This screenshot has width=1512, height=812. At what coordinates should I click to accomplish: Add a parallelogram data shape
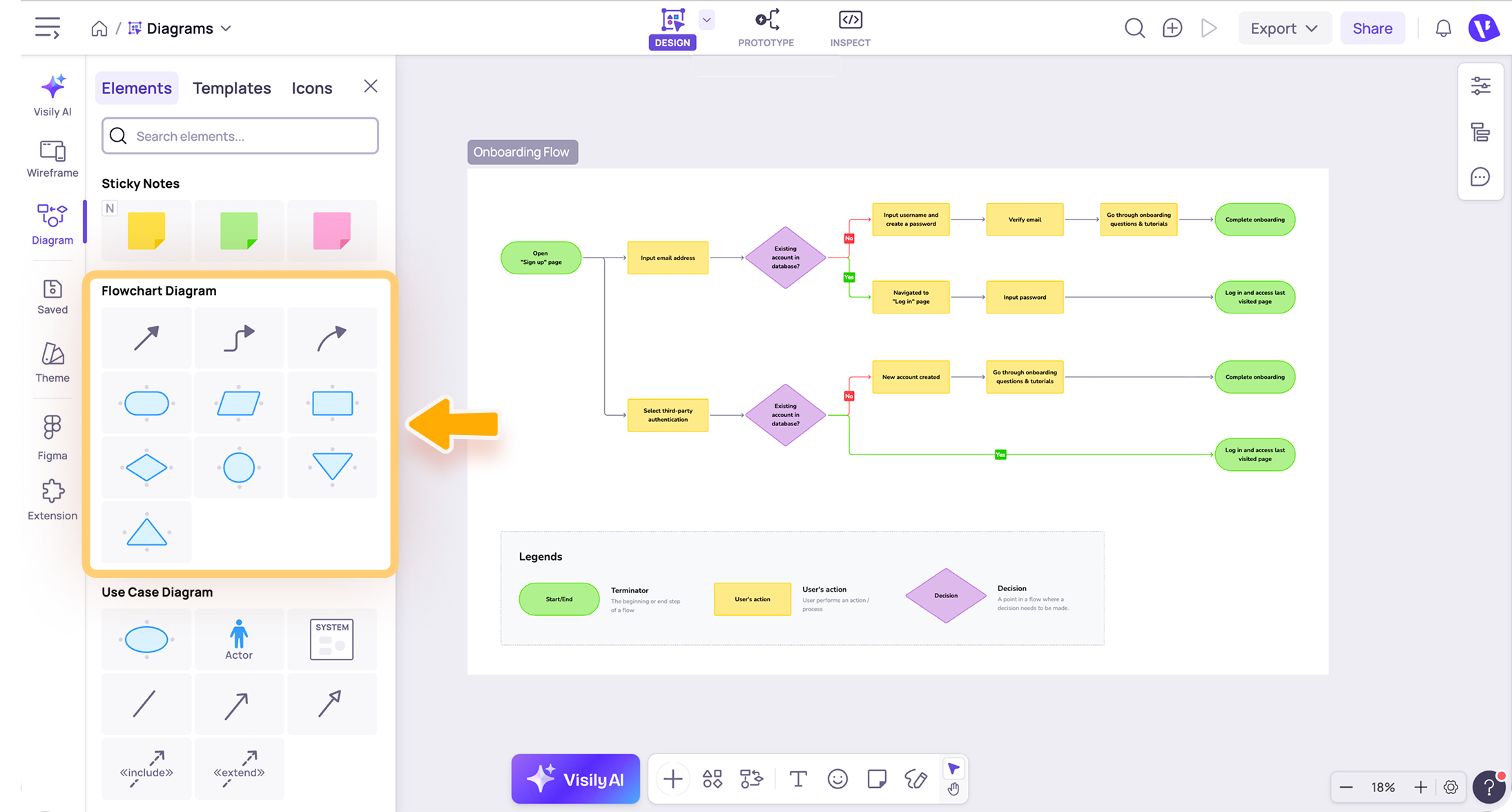(x=239, y=403)
